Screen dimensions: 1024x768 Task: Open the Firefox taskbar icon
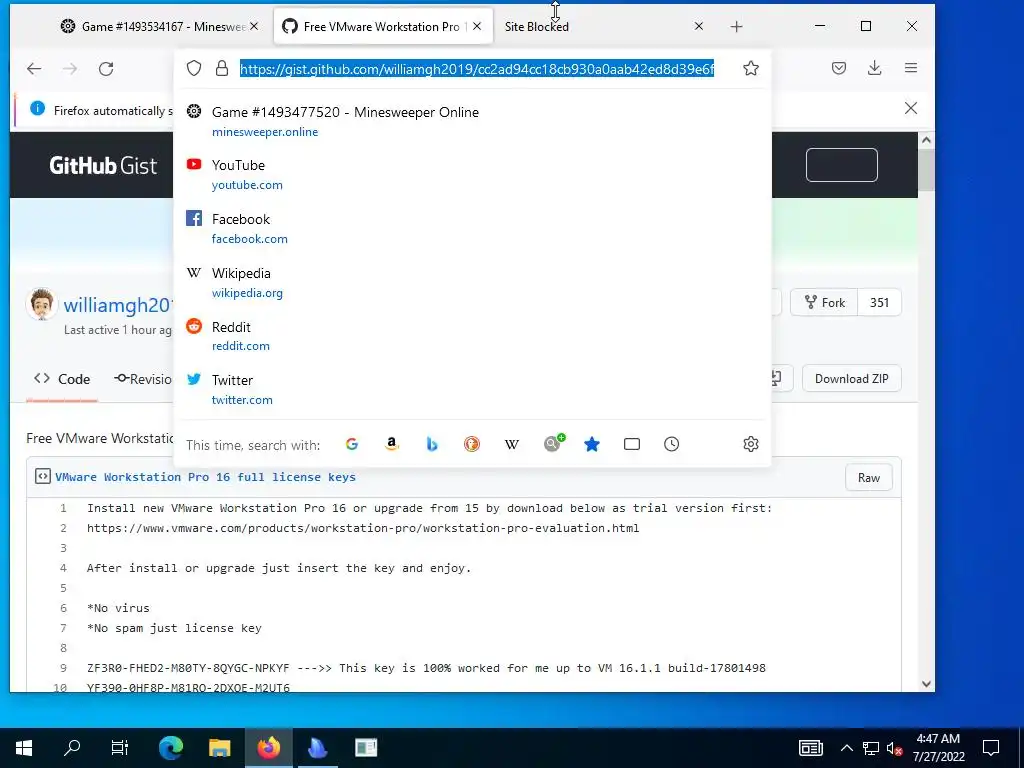pos(268,747)
